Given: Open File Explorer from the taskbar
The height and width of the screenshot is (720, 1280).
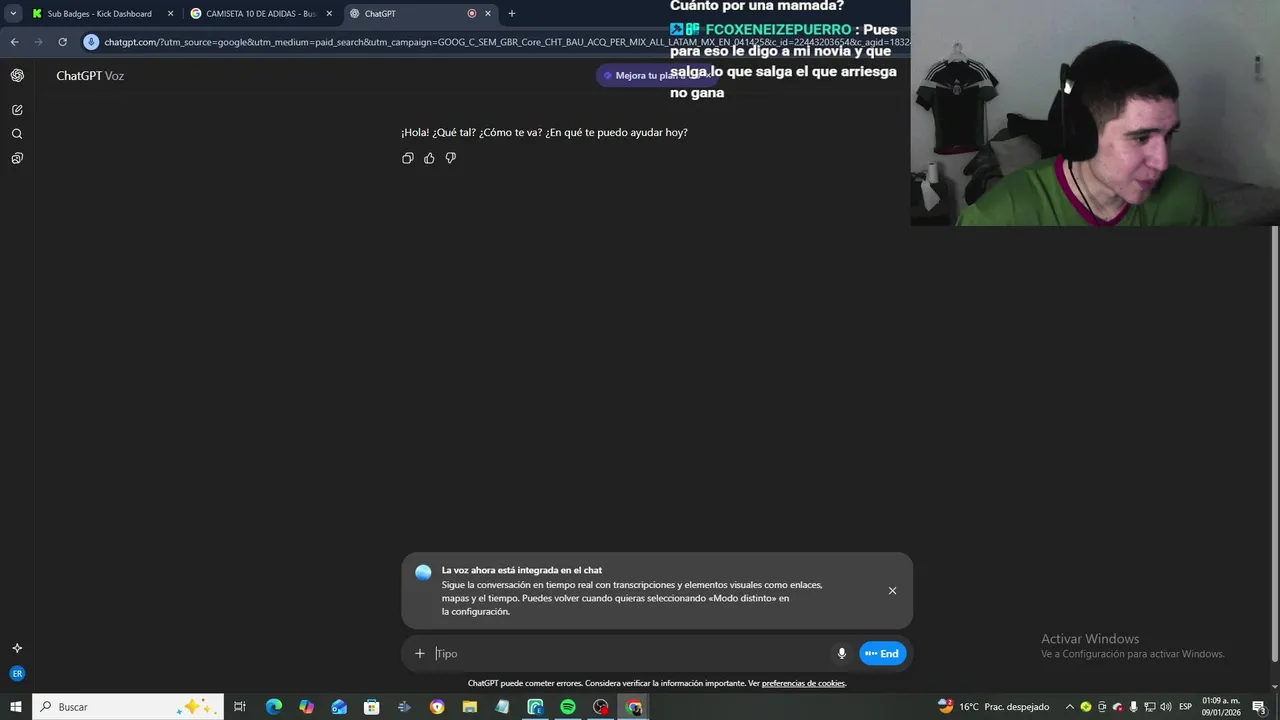Looking at the screenshot, I should click(x=469, y=707).
